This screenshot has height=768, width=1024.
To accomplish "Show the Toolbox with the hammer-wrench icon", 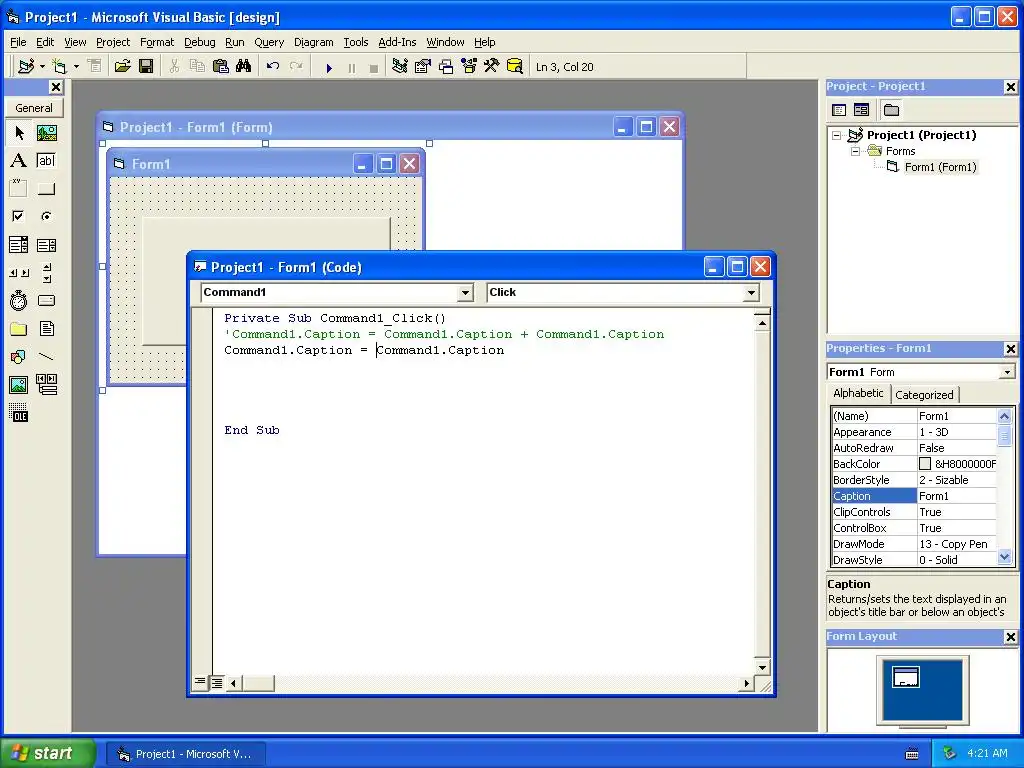I will 491,66.
